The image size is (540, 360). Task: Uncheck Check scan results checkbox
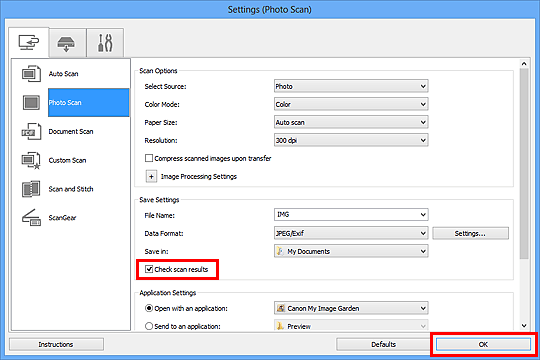pyautogui.click(x=149, y=269)
